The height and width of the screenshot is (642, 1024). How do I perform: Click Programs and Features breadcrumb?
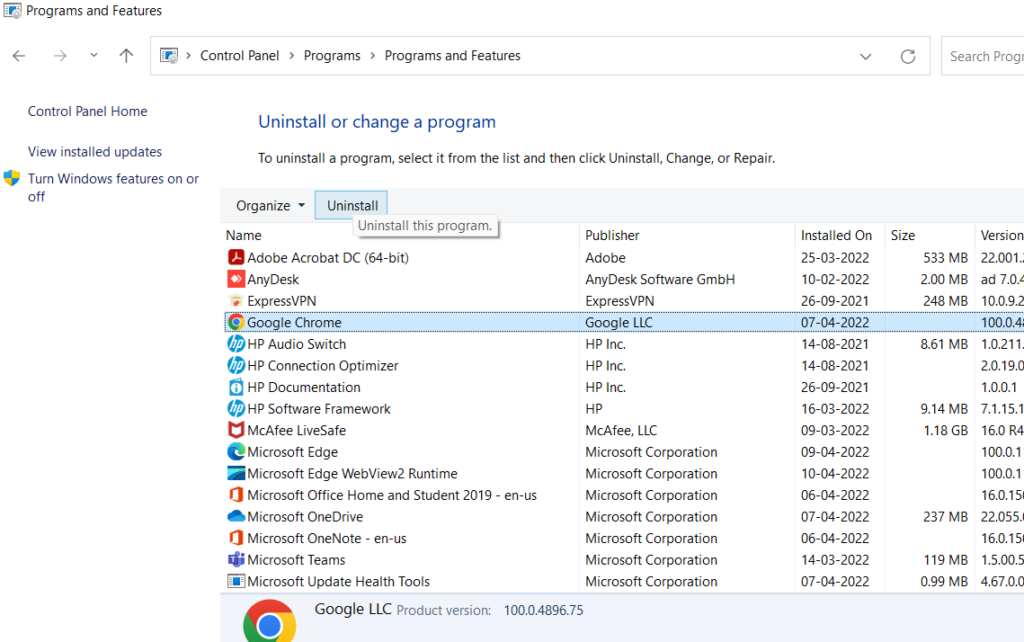[453, 56]
